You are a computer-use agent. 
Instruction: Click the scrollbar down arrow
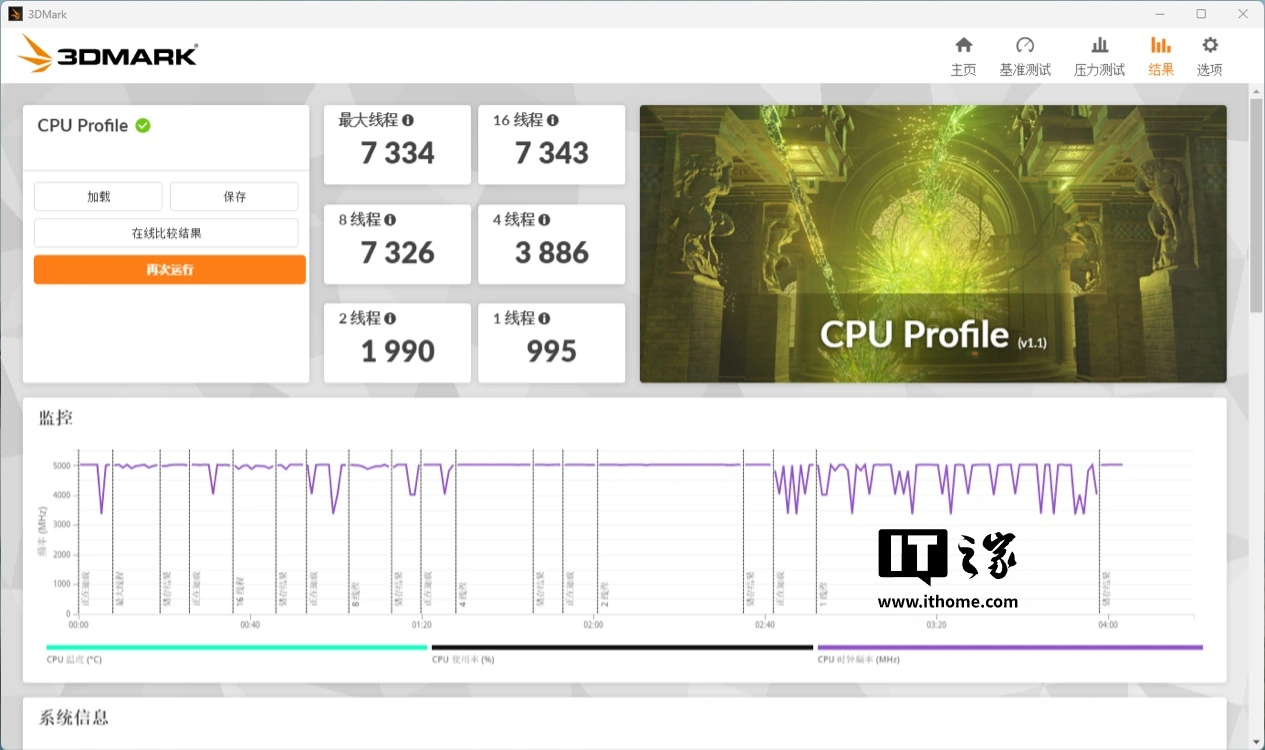click(x=1256, y=742)
